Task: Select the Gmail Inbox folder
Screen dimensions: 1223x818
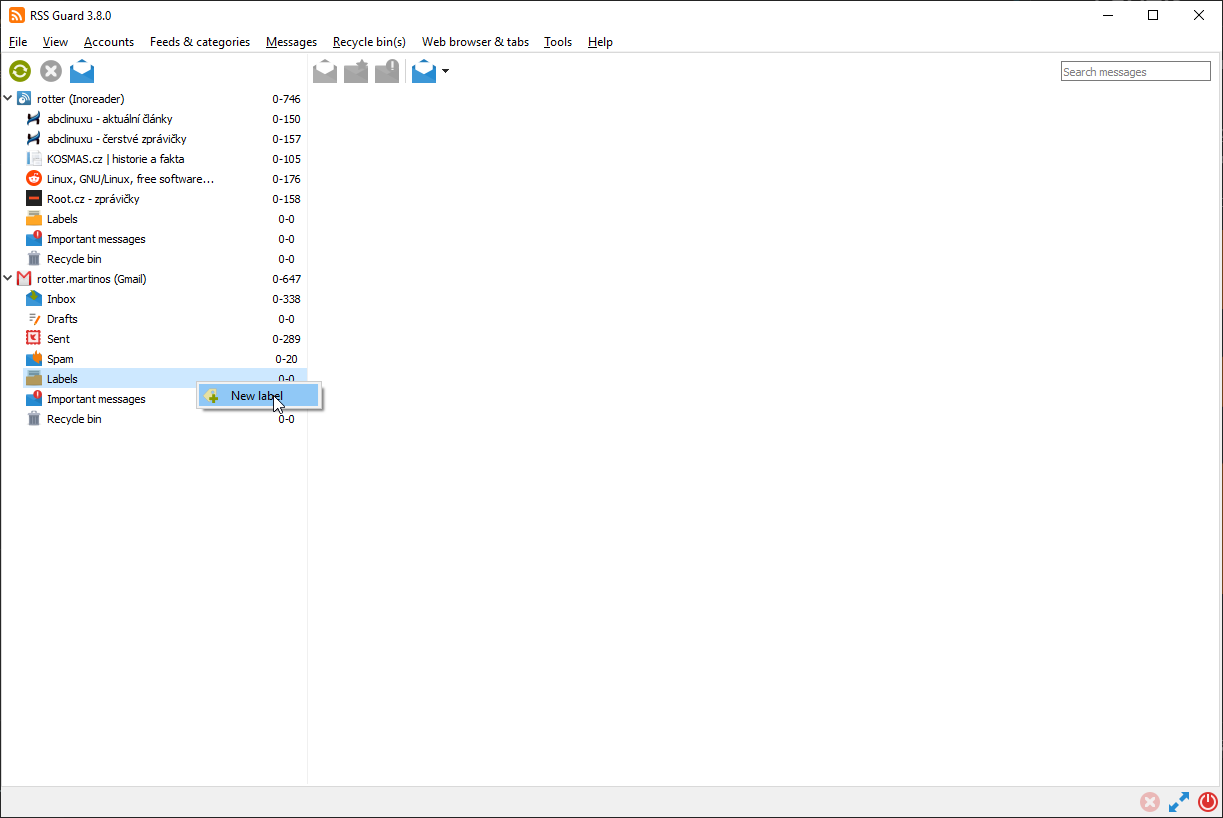Action: click(61, 299)
